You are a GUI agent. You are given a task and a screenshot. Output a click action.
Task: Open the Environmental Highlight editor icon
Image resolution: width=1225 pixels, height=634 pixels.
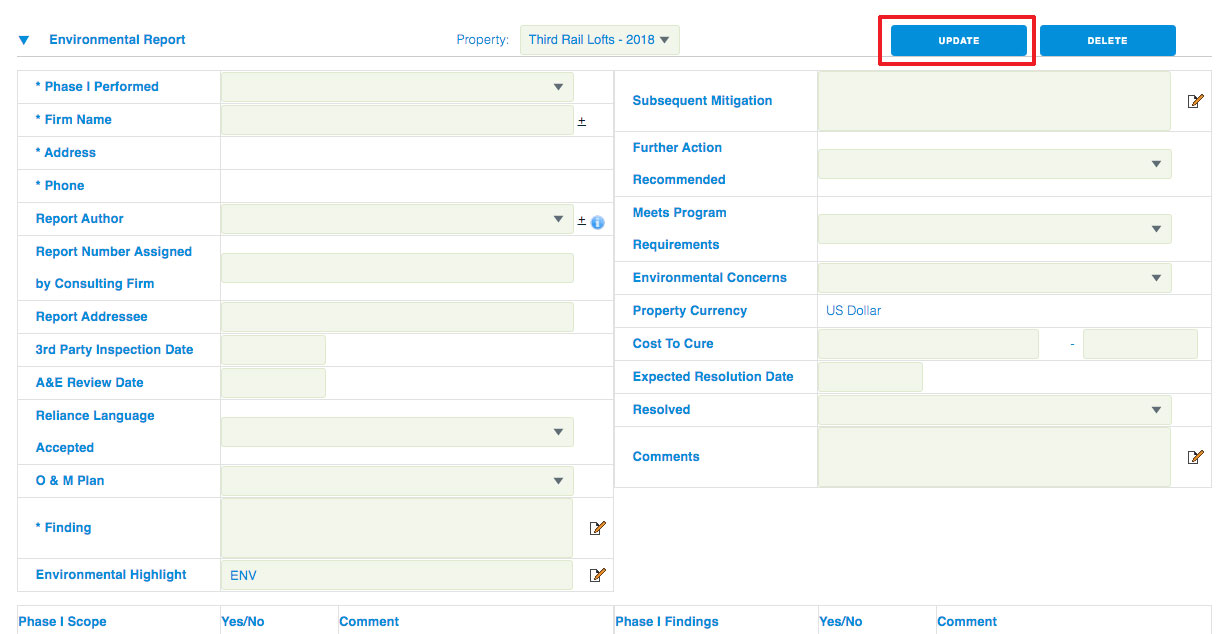pyautogui.click(x=598, y=575)
